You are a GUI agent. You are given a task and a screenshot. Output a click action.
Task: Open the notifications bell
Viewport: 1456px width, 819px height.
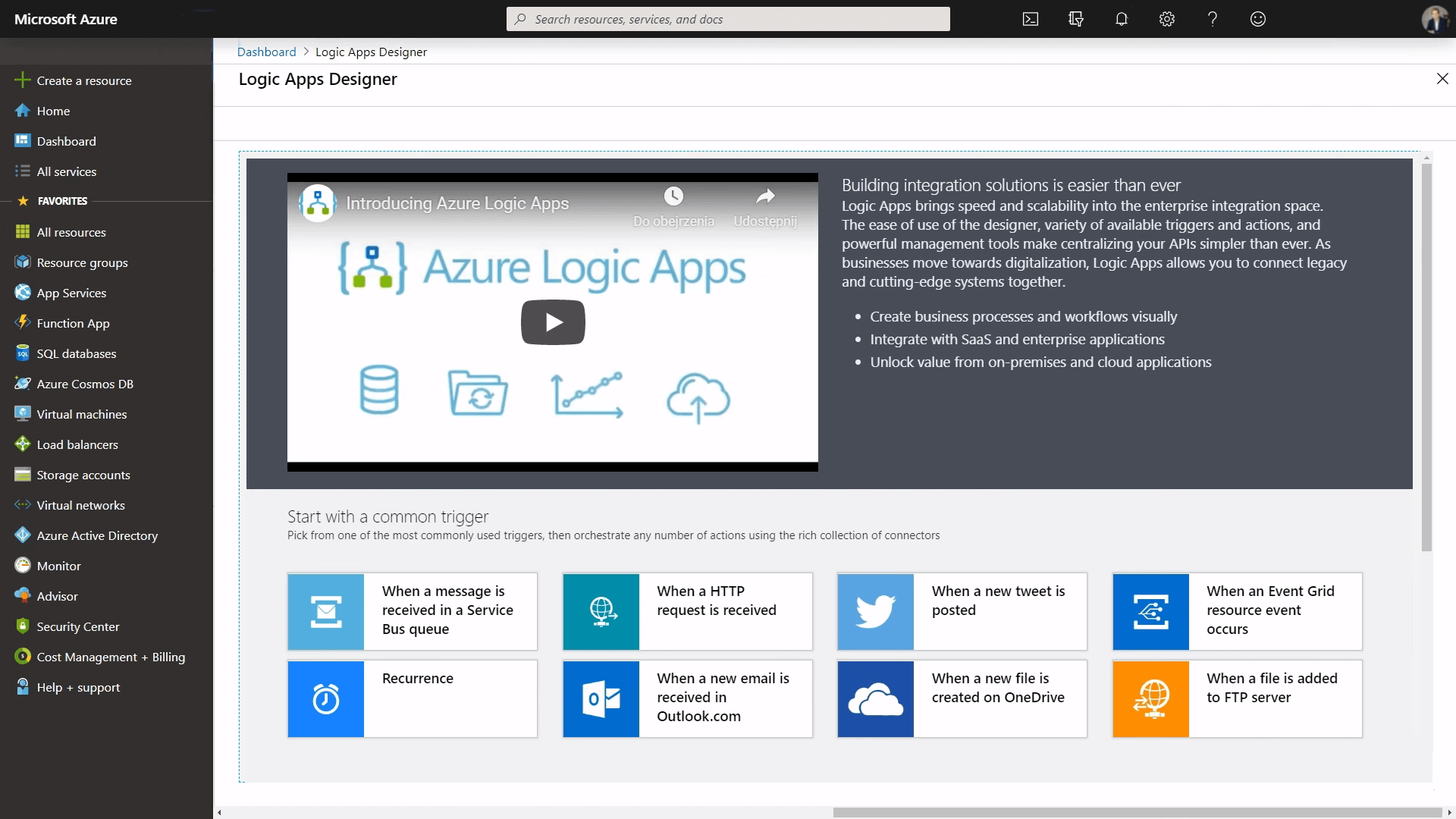(1121, 19)
